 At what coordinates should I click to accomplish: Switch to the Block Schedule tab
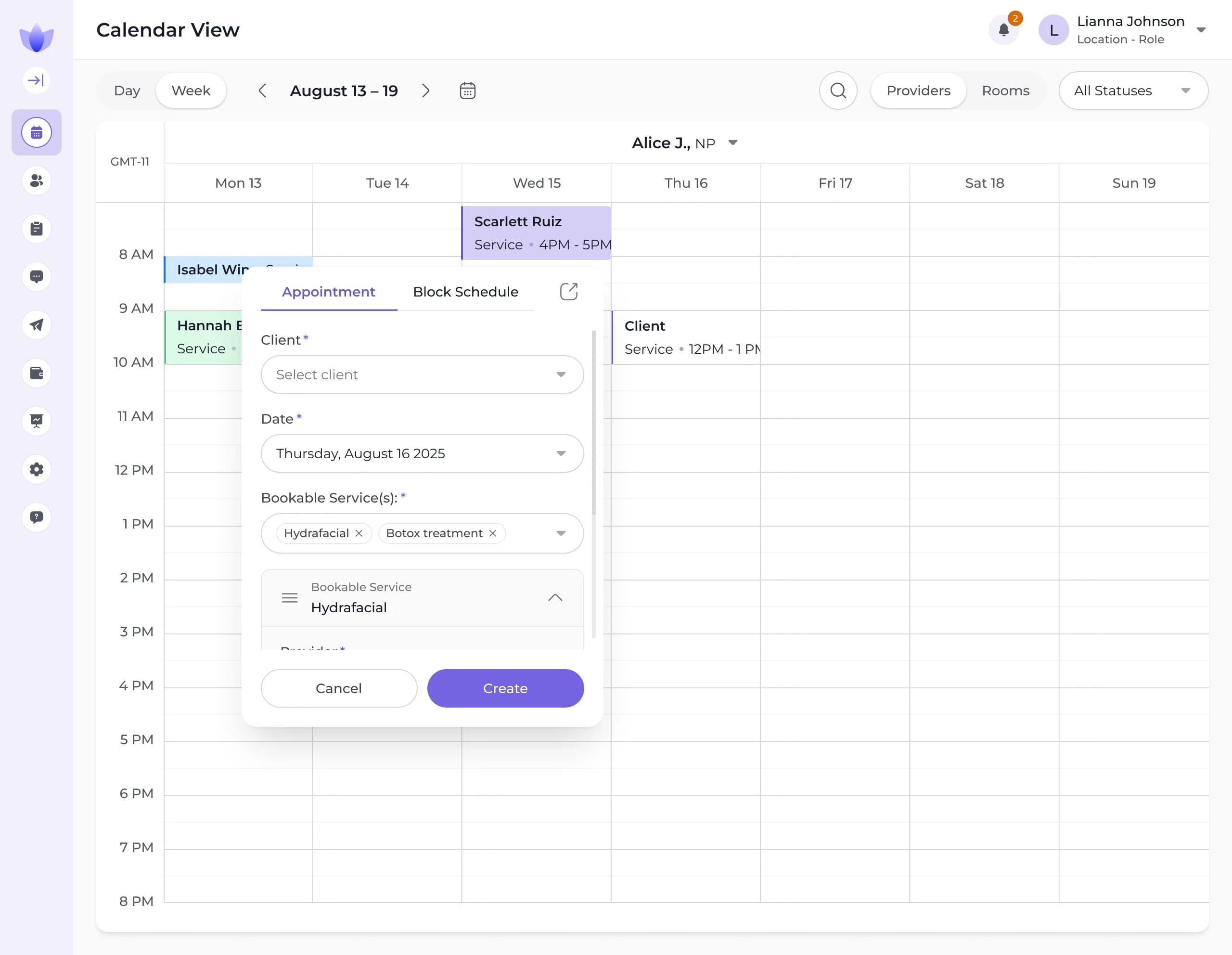[x=465, y=292]
